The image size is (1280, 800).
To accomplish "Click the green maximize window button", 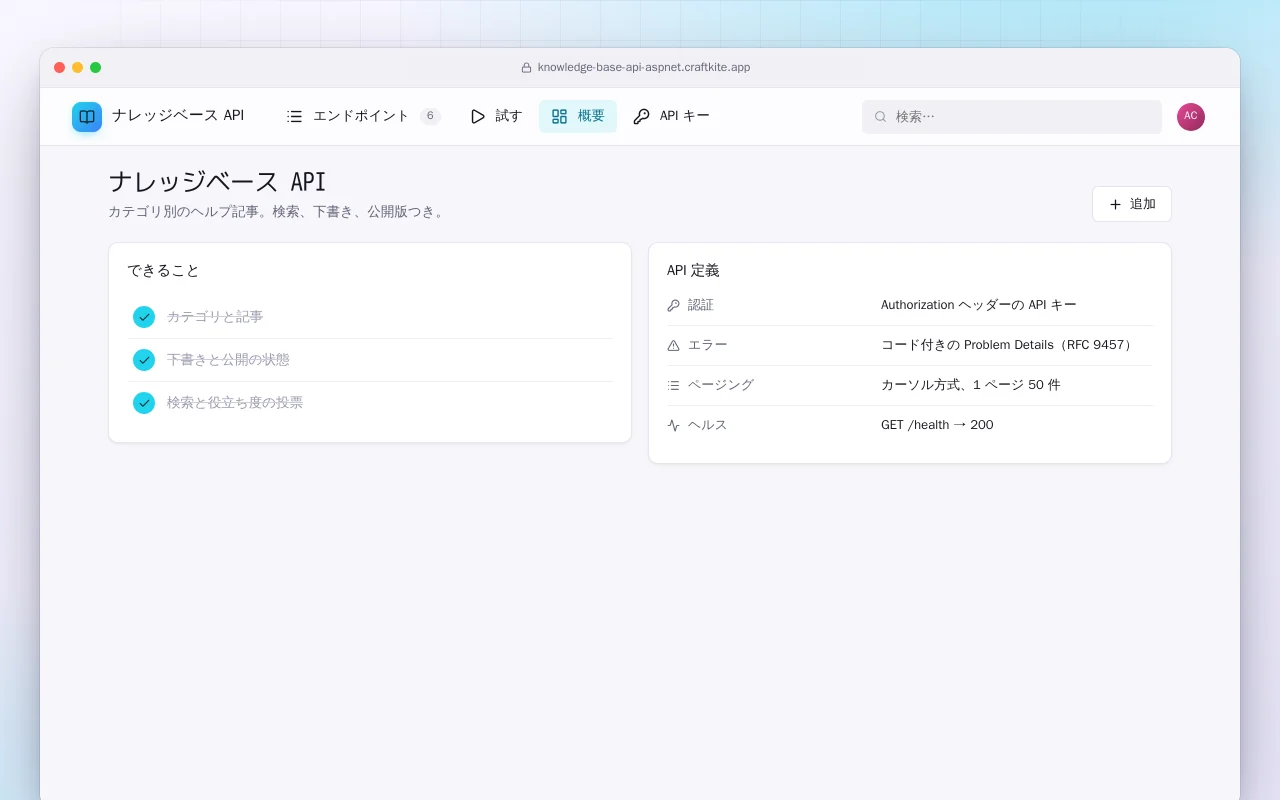I will [x=96, y=68].
